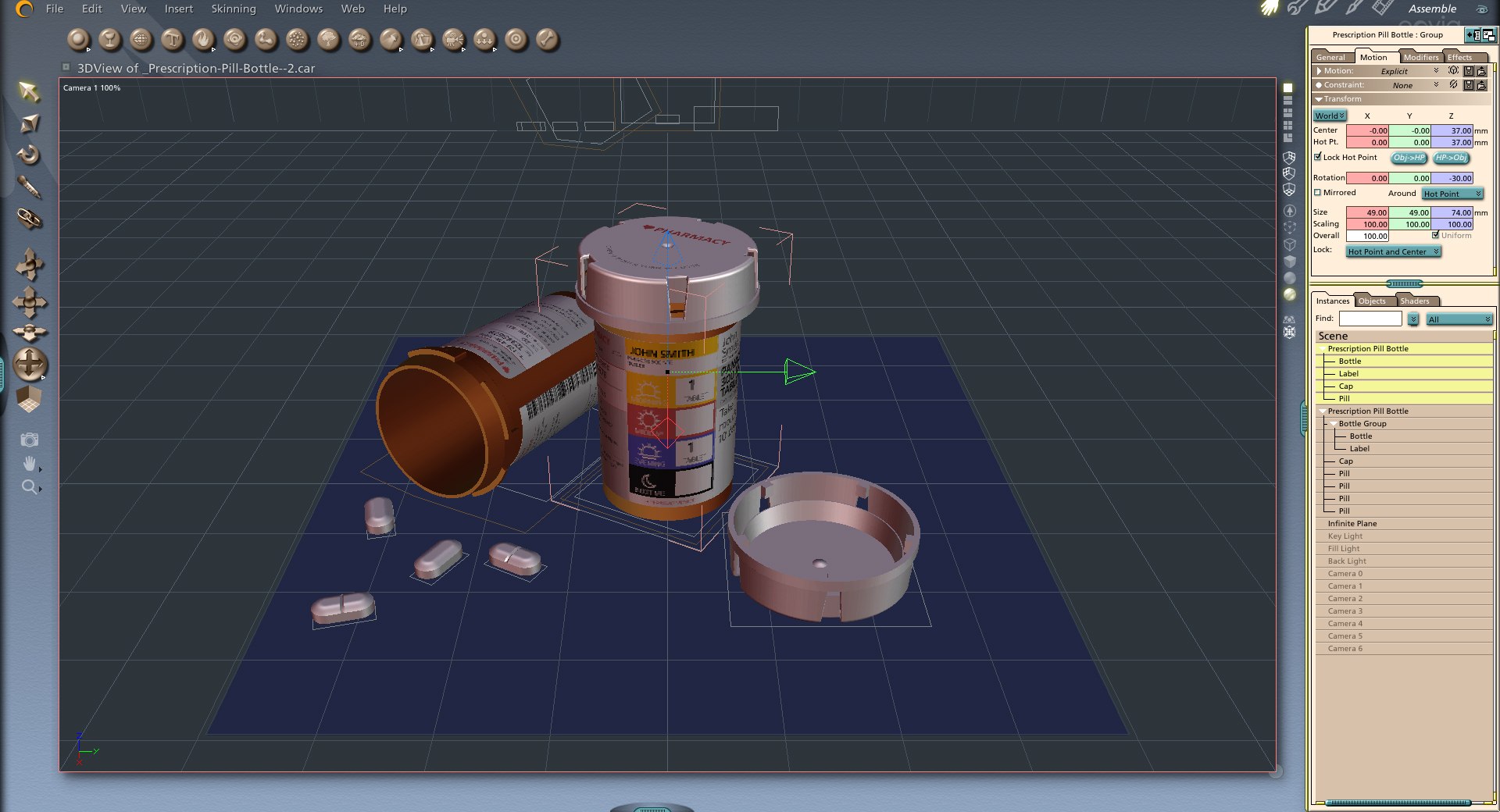Toggle Lock Hot Point checkbox
Viewport: 1500px width, 812px height.
click(1318, 157)
